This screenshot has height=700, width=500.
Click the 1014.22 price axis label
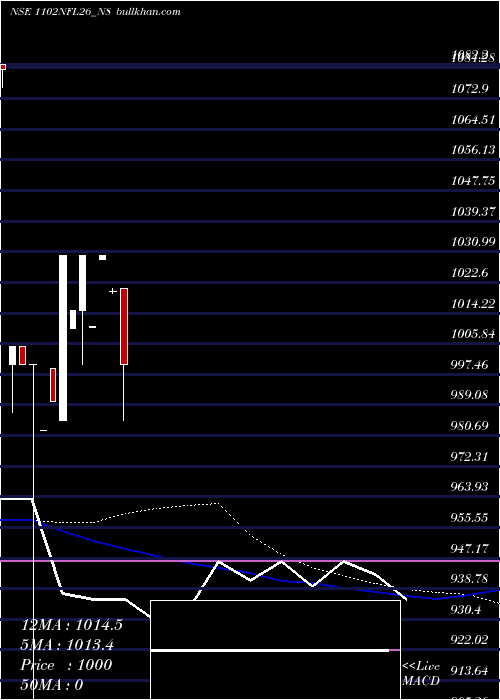click(473, 304)
